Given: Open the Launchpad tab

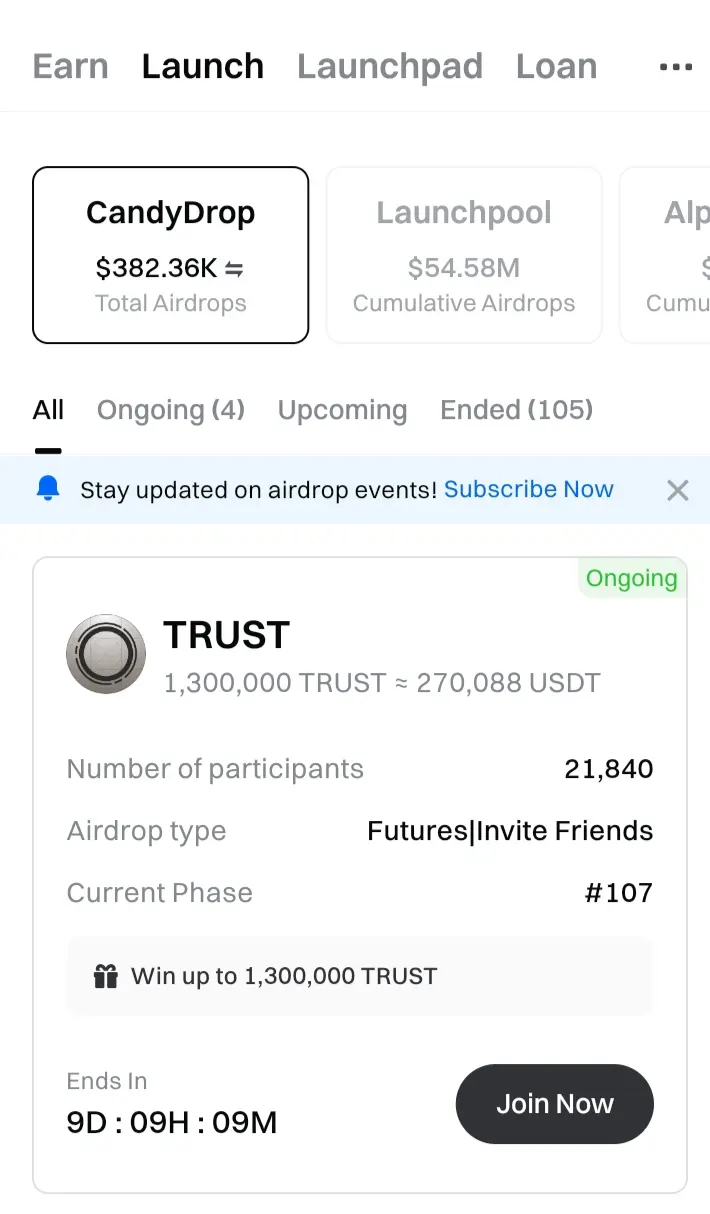Looking at the screenshot, I should click(390, 67).
